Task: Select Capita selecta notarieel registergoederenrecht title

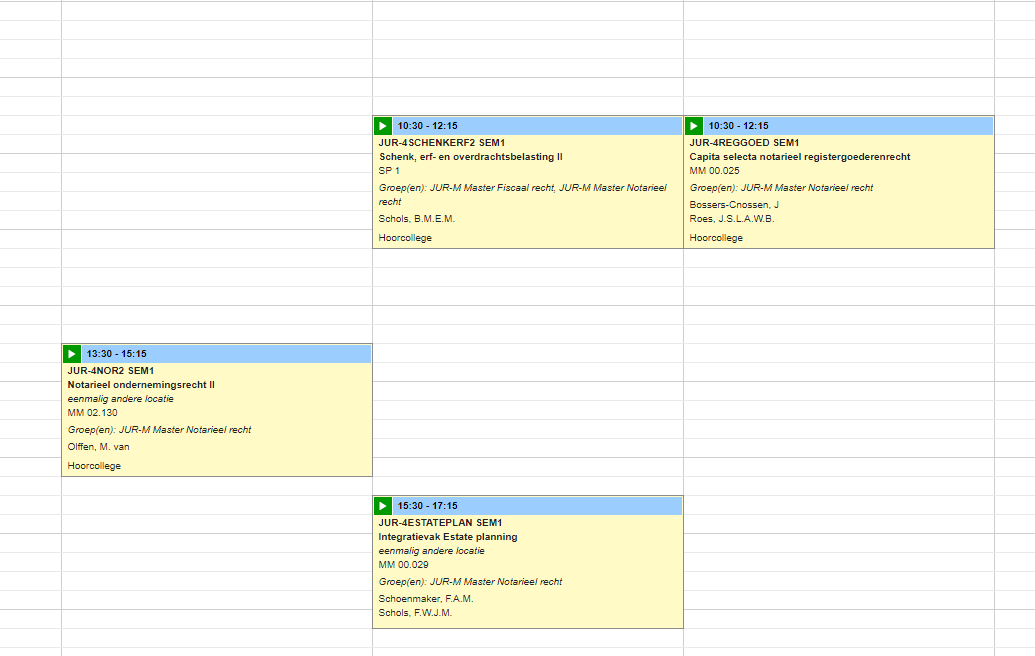Action: click(x=799, y=157)
